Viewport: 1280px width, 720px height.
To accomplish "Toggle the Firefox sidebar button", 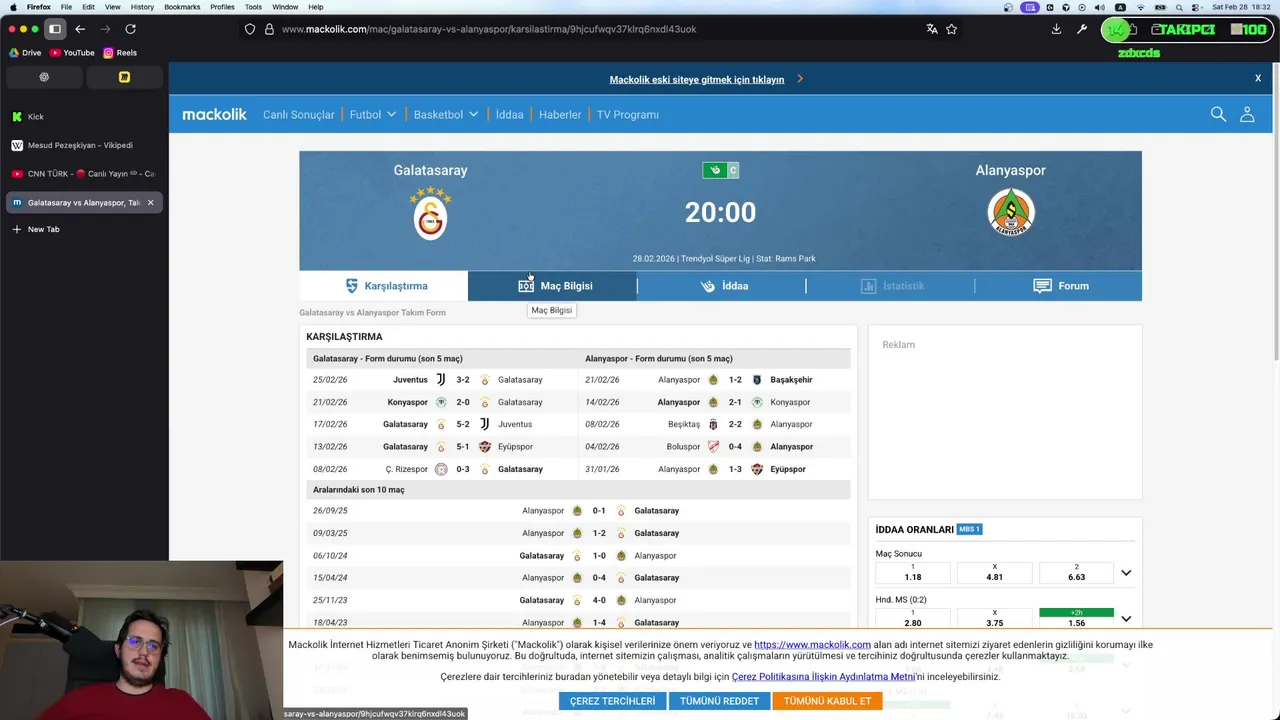I will pos(55,29).
